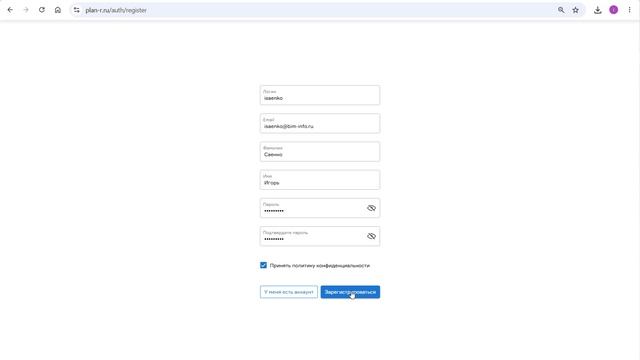Viewport: 640px width, 360px height.
Task: Show password via eye icon in confirm field
Action: pyautogui.click(x=371, y=236)
